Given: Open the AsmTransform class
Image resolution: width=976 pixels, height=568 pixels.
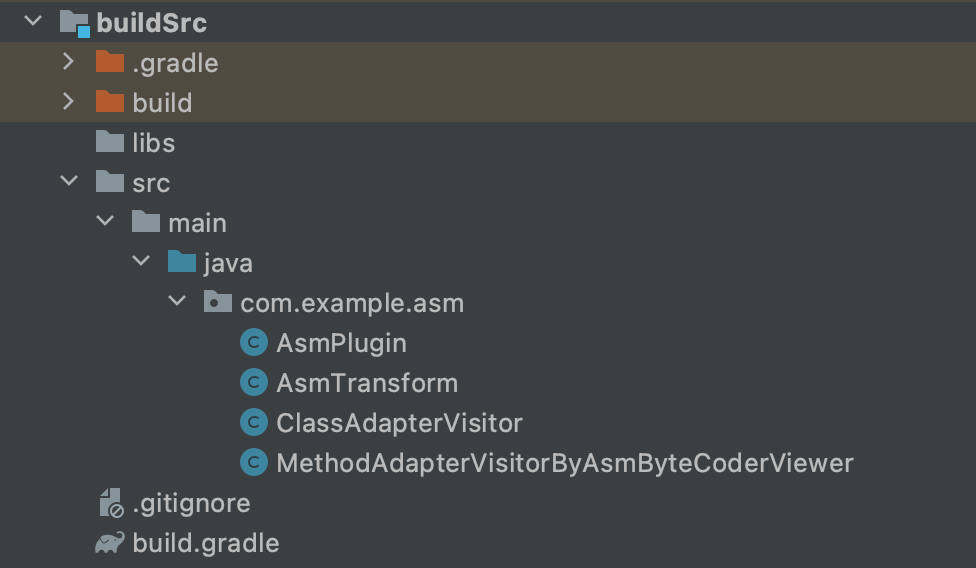Looking at the screenshot, I should point(366,383).
